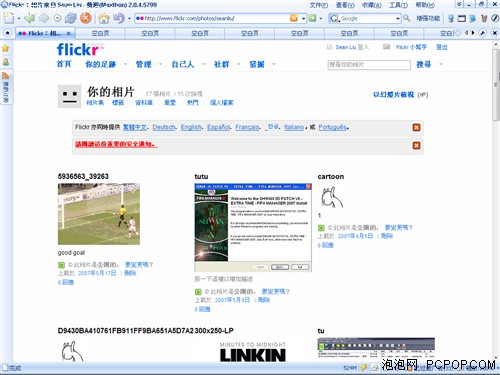Click the Undo closed tab icon

119,18
